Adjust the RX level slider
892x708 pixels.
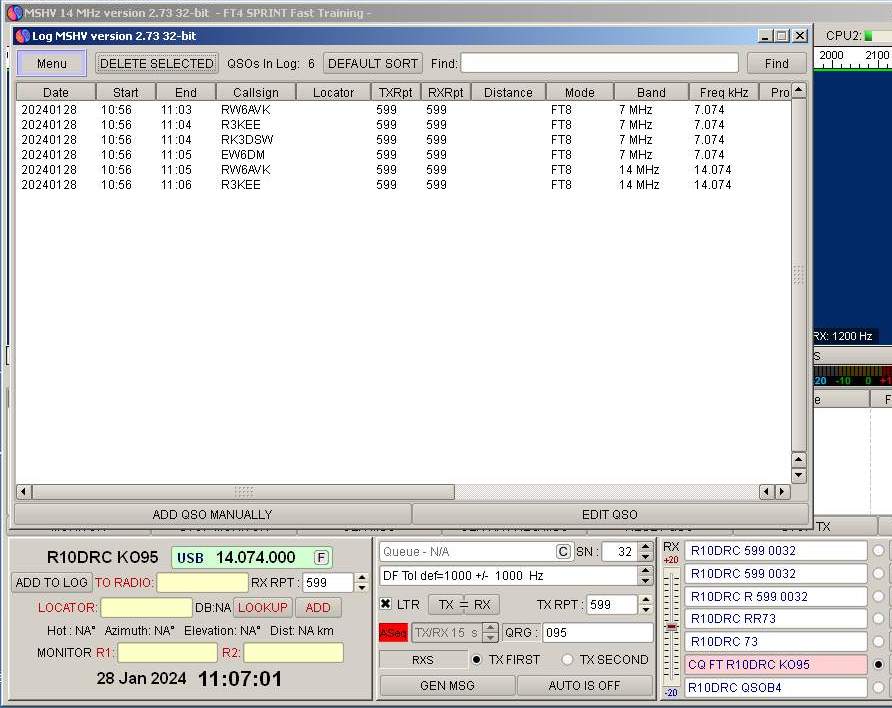coord(671,627)
